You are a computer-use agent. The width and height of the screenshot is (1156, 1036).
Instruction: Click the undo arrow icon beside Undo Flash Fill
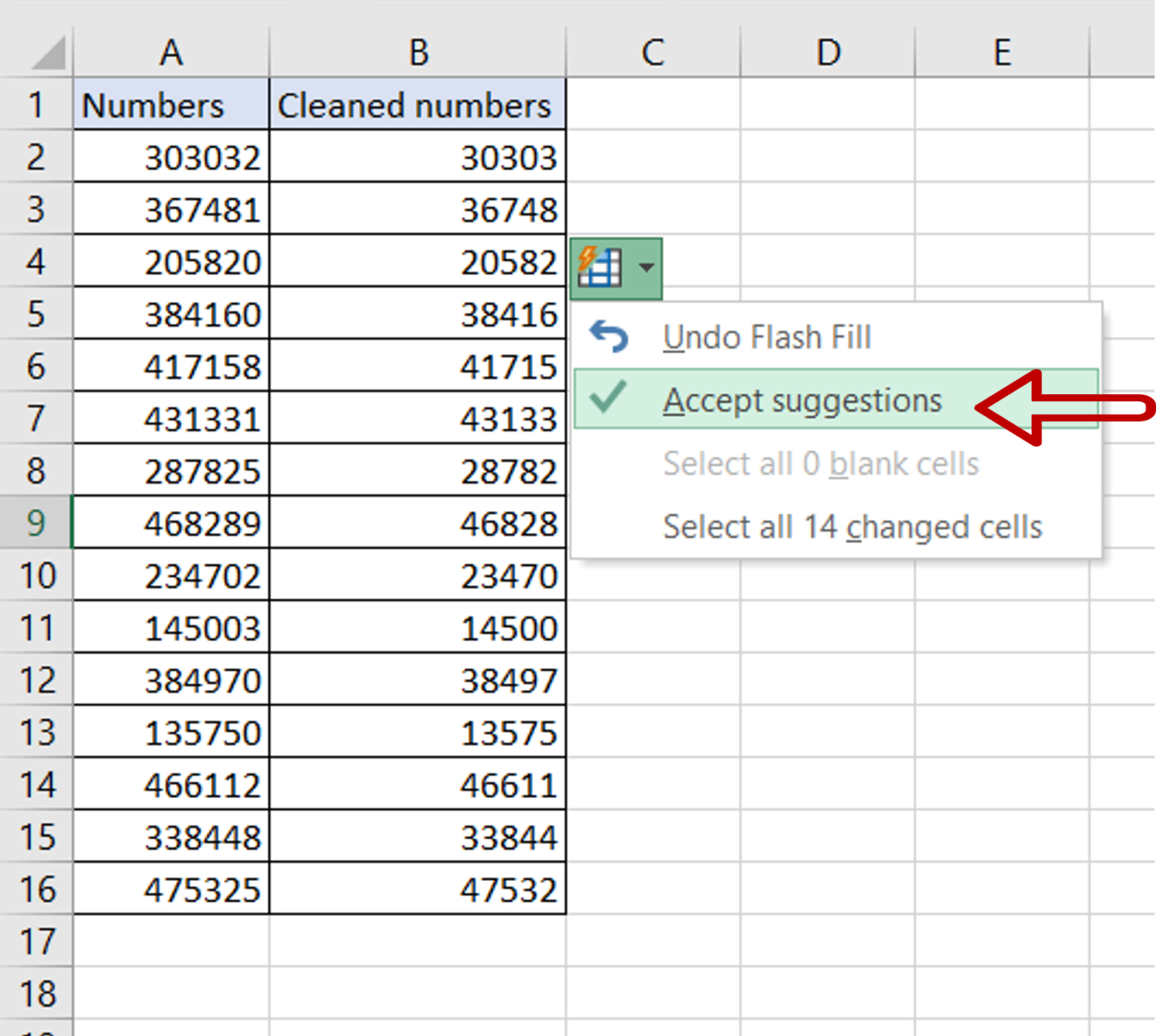click(609, 336)
